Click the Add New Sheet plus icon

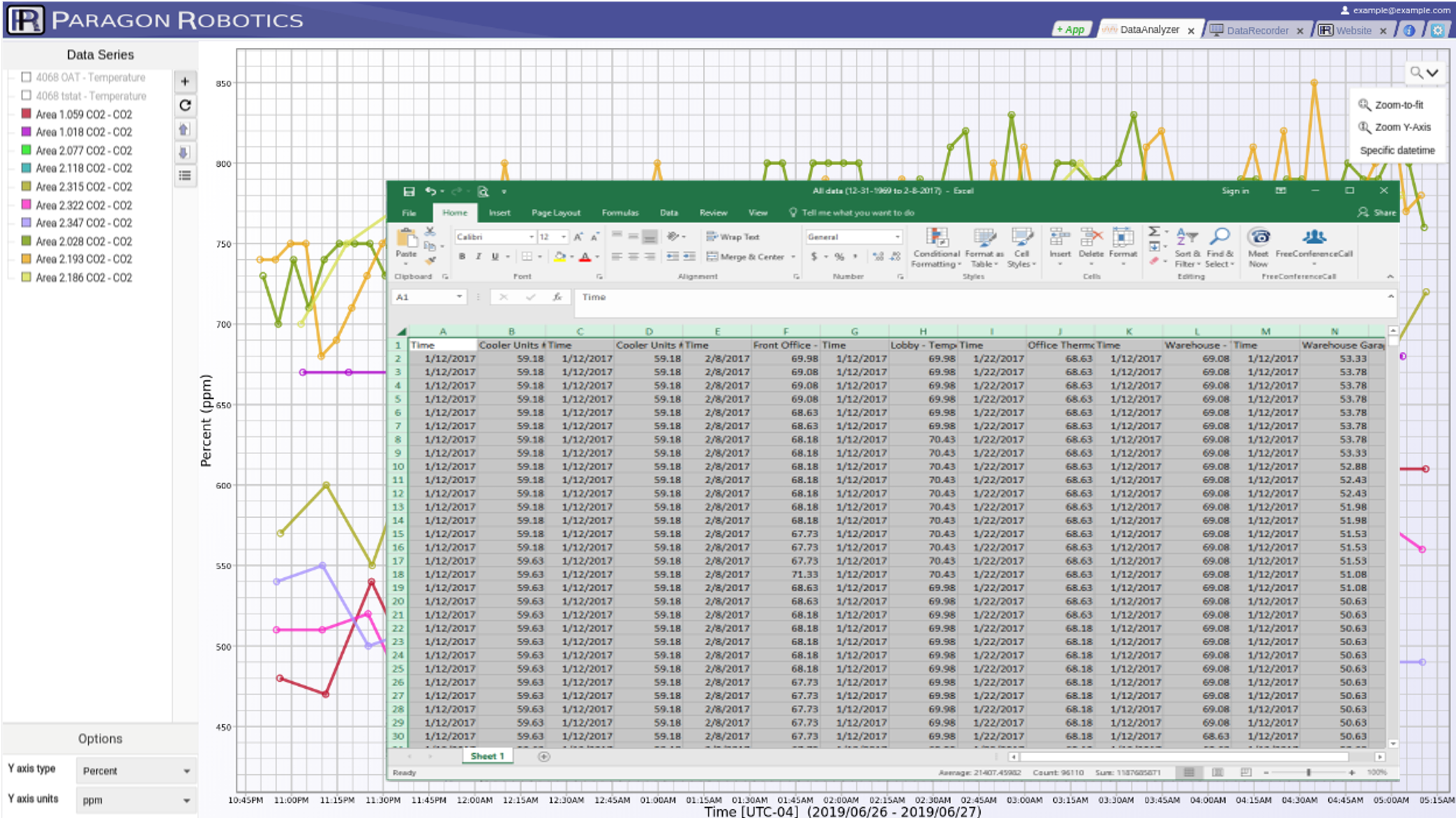pyautogui.click(x=544, y=757)
